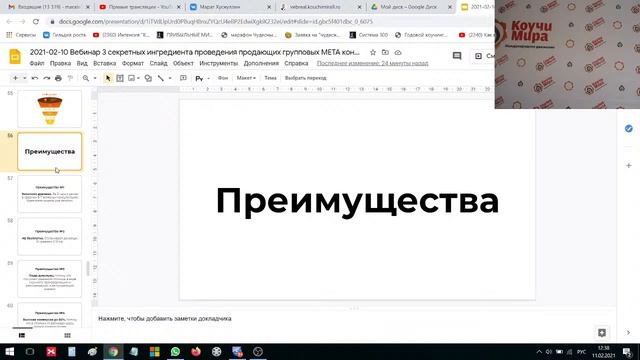Click the Explore button at bottom right
The width and height of the screenshot is (640, 360).
[602, 333]
